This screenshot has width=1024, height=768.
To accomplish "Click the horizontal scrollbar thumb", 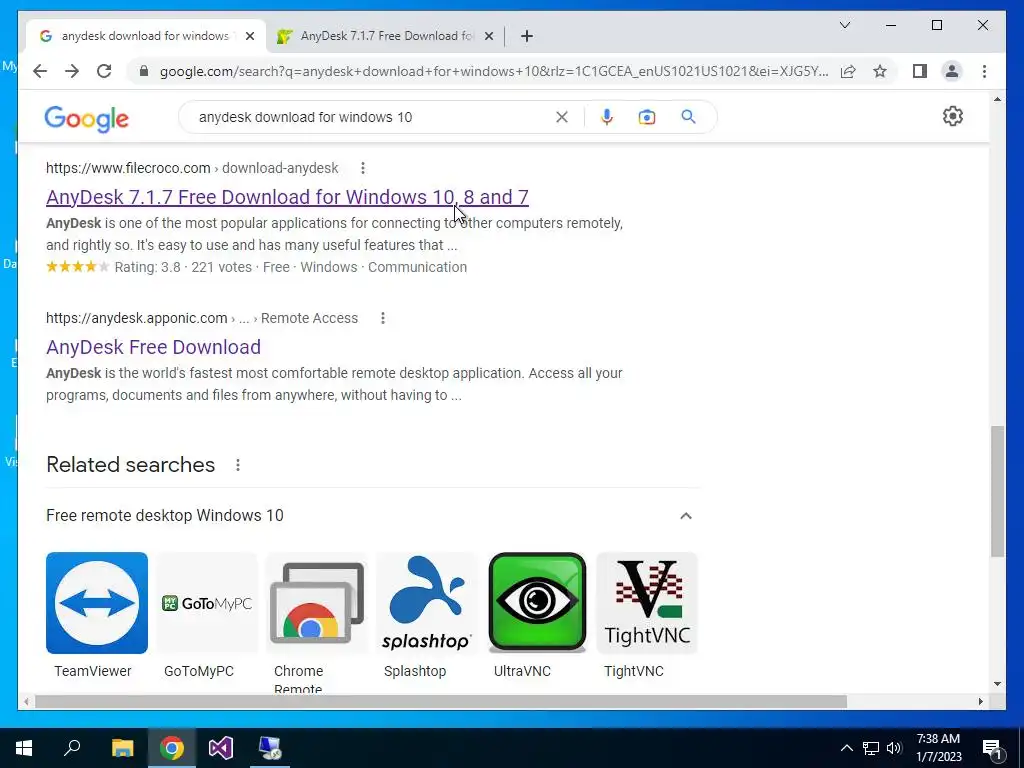I will click(441, 701).
